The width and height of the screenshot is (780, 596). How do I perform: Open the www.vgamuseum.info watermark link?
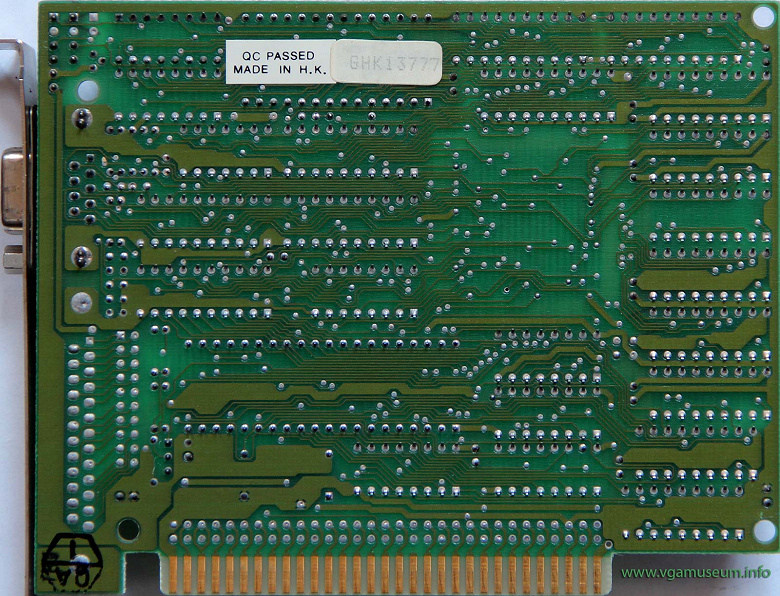point(696,572)
